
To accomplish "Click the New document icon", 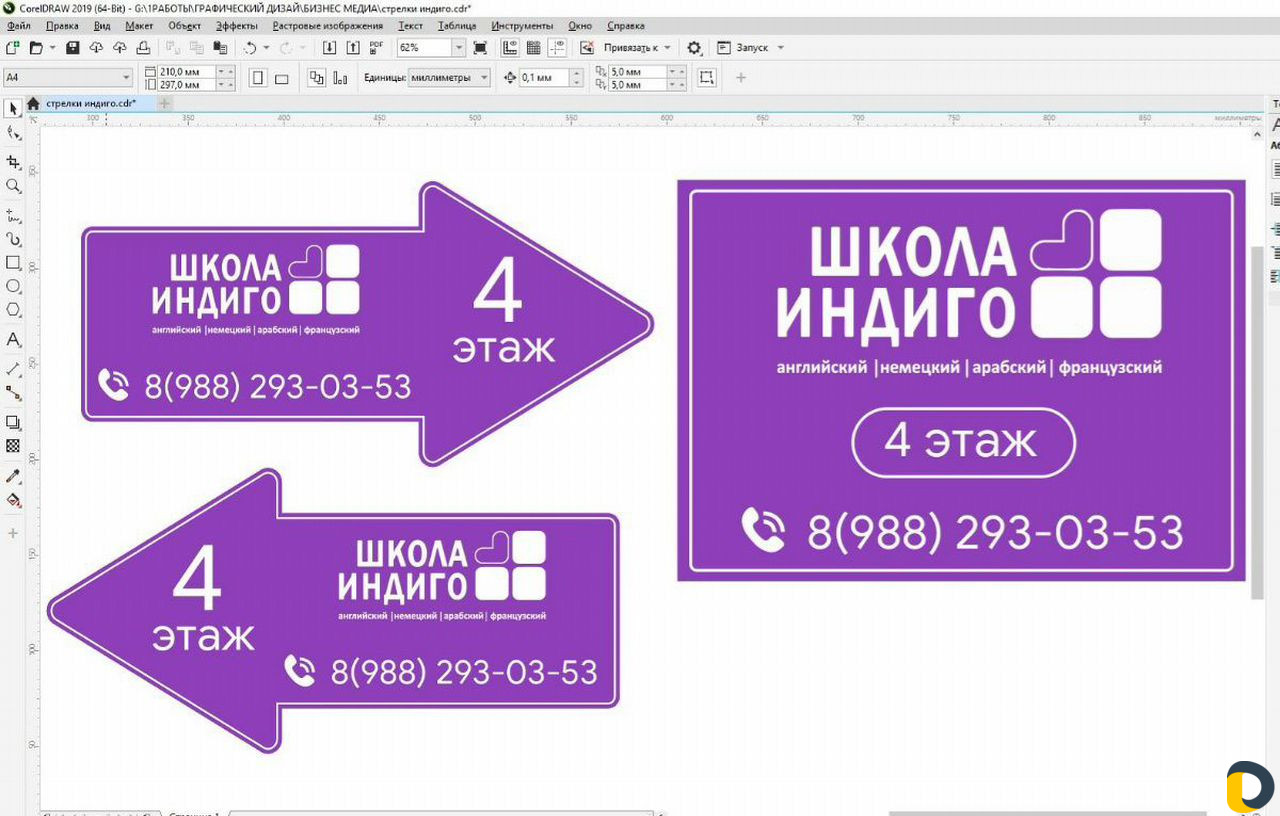I will 12,47.
